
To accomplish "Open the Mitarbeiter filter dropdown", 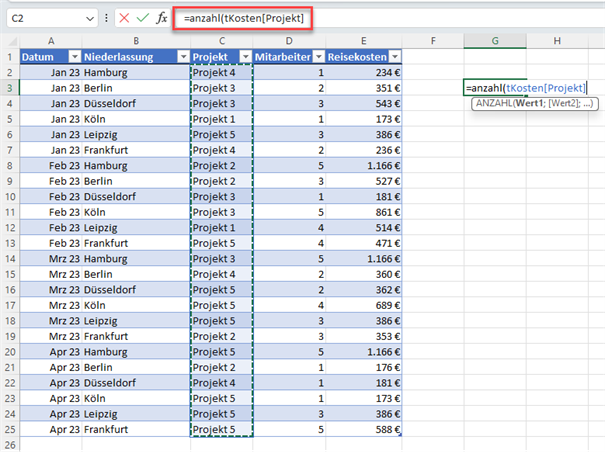I will (317, 57).
